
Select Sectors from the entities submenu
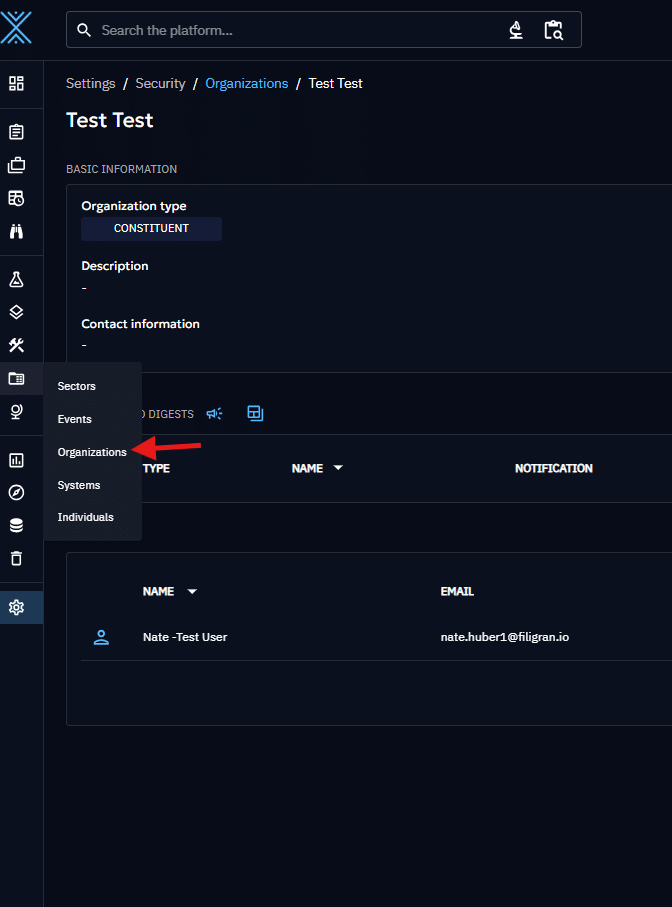(77, 386)
